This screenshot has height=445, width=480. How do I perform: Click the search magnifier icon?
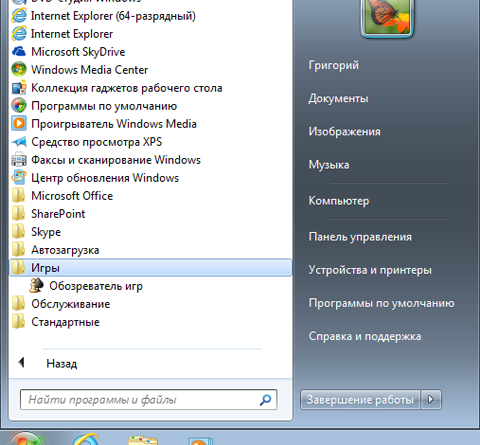pyautogui.click(x=265, y=399)
